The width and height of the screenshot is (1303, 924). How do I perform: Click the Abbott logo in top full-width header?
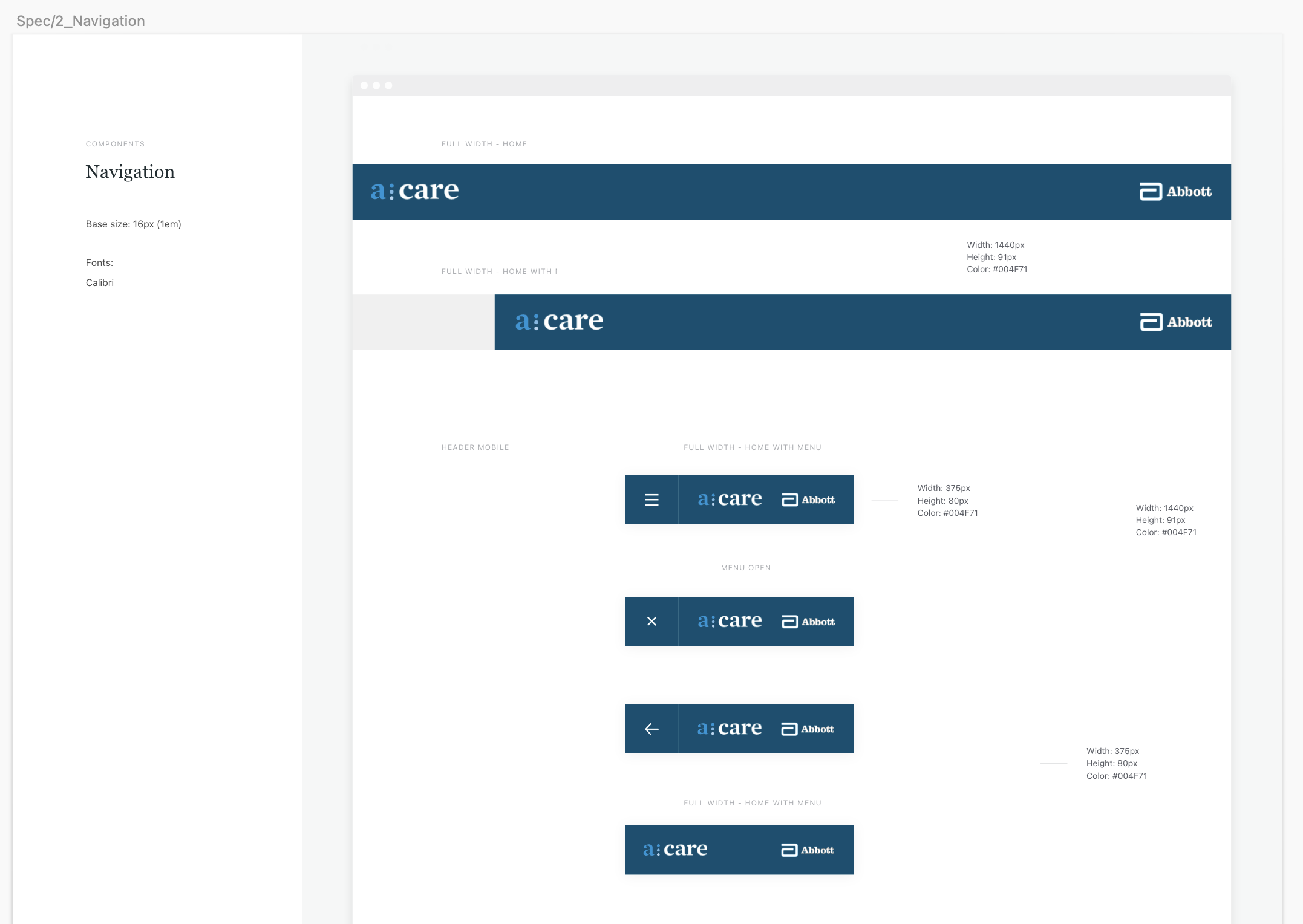point(1175,192)
